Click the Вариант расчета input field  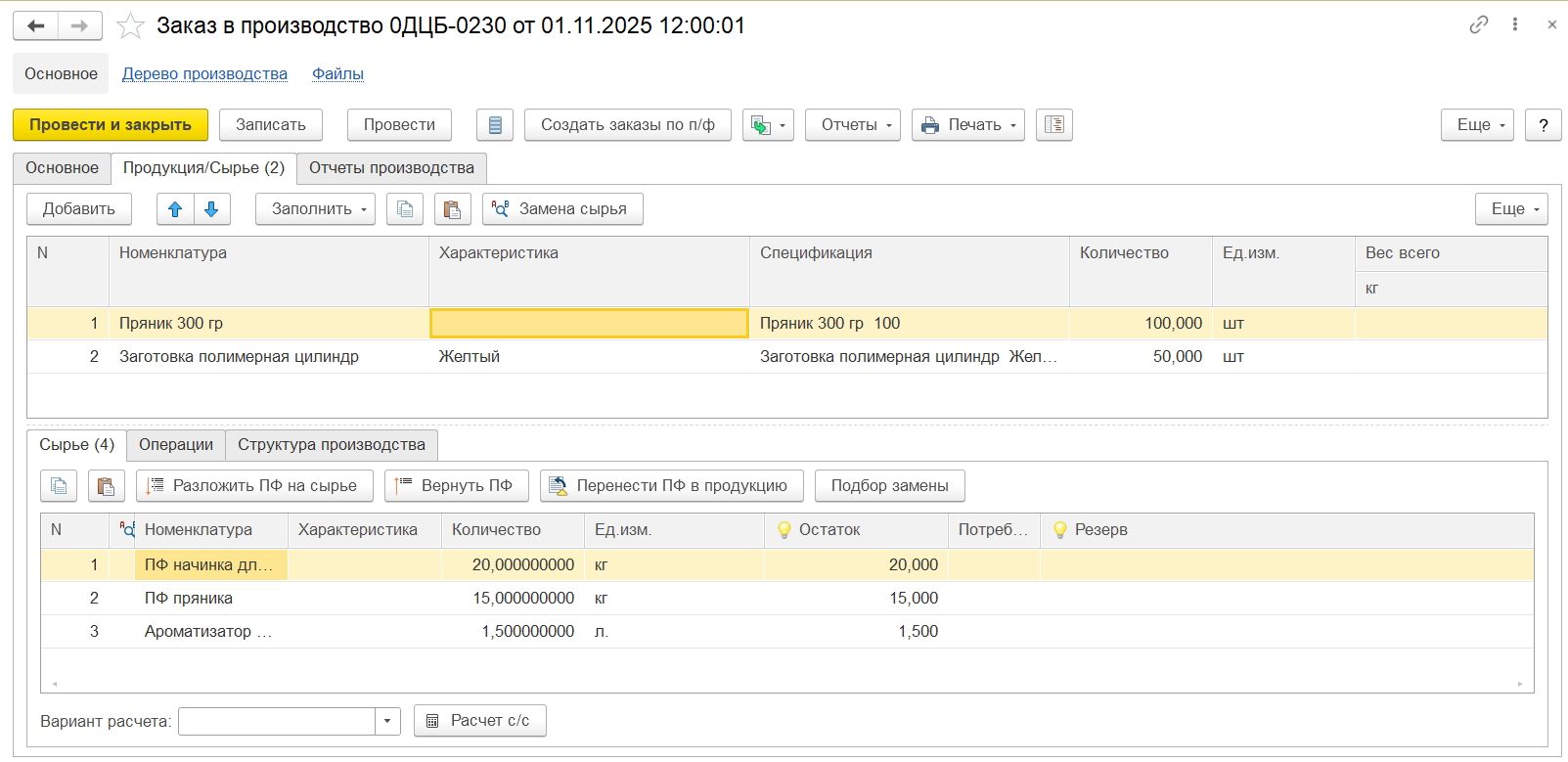[x=277, y=722]
